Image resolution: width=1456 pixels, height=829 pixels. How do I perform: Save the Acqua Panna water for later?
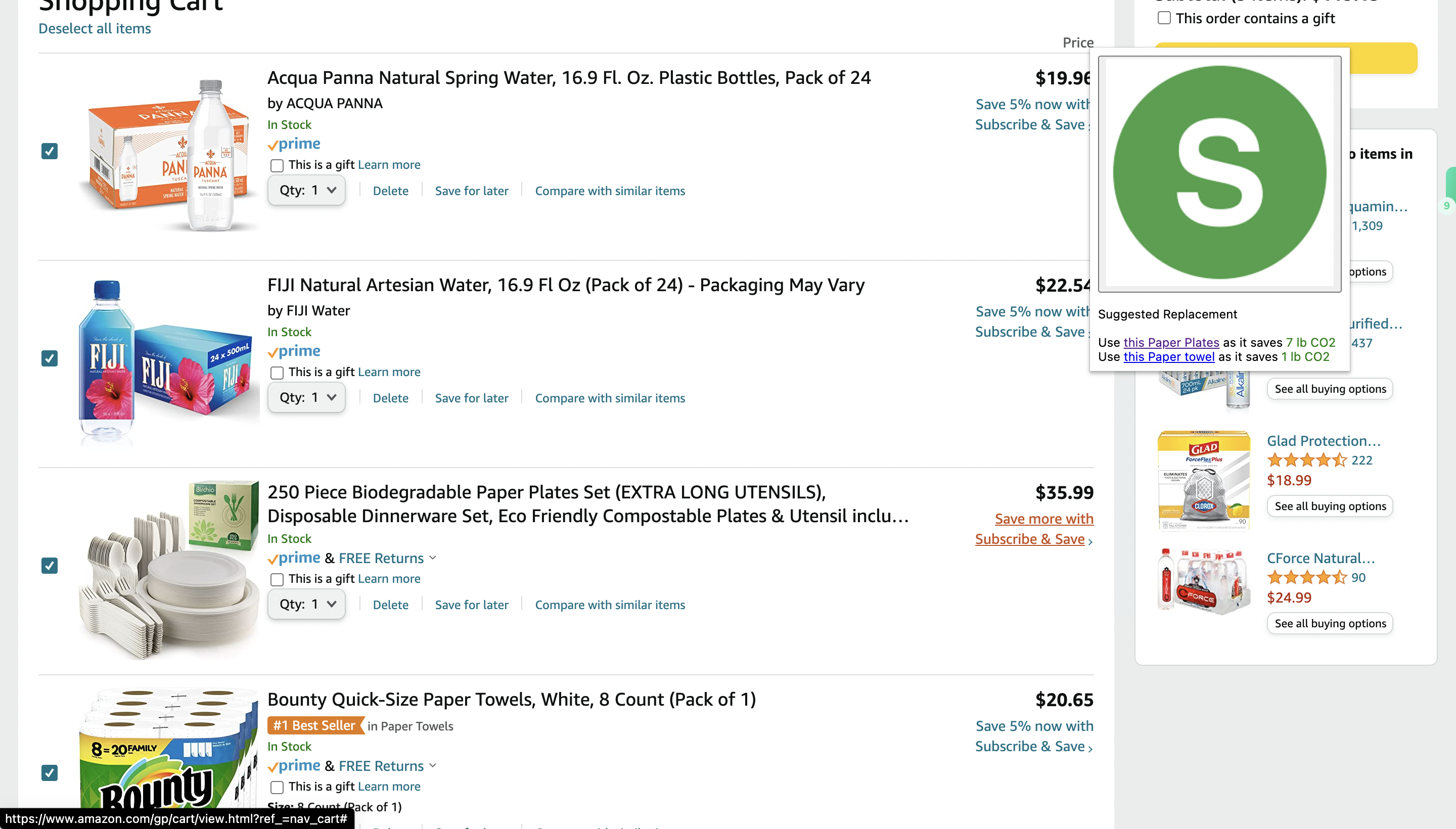pos(471,191)
